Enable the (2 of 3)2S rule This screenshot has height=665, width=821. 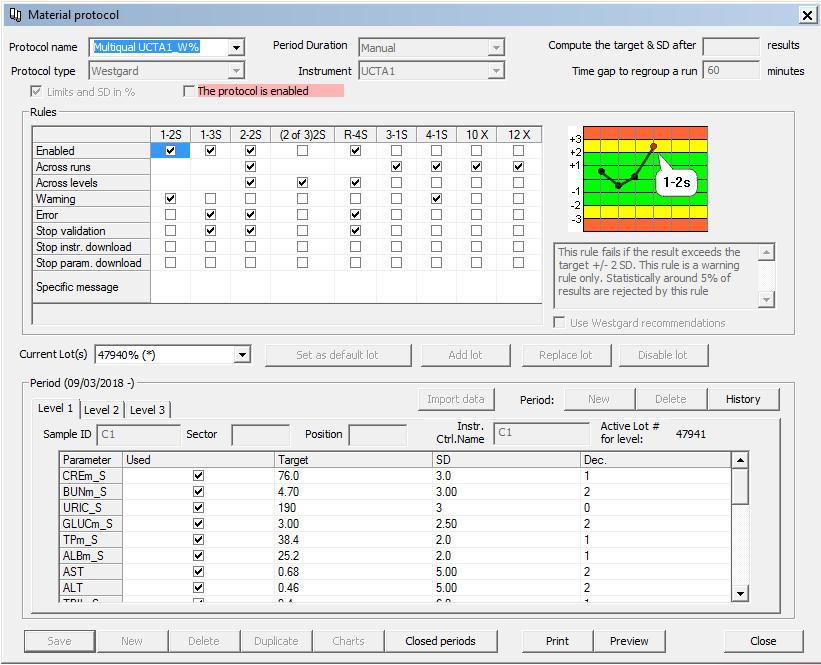[x=302, y=151]
